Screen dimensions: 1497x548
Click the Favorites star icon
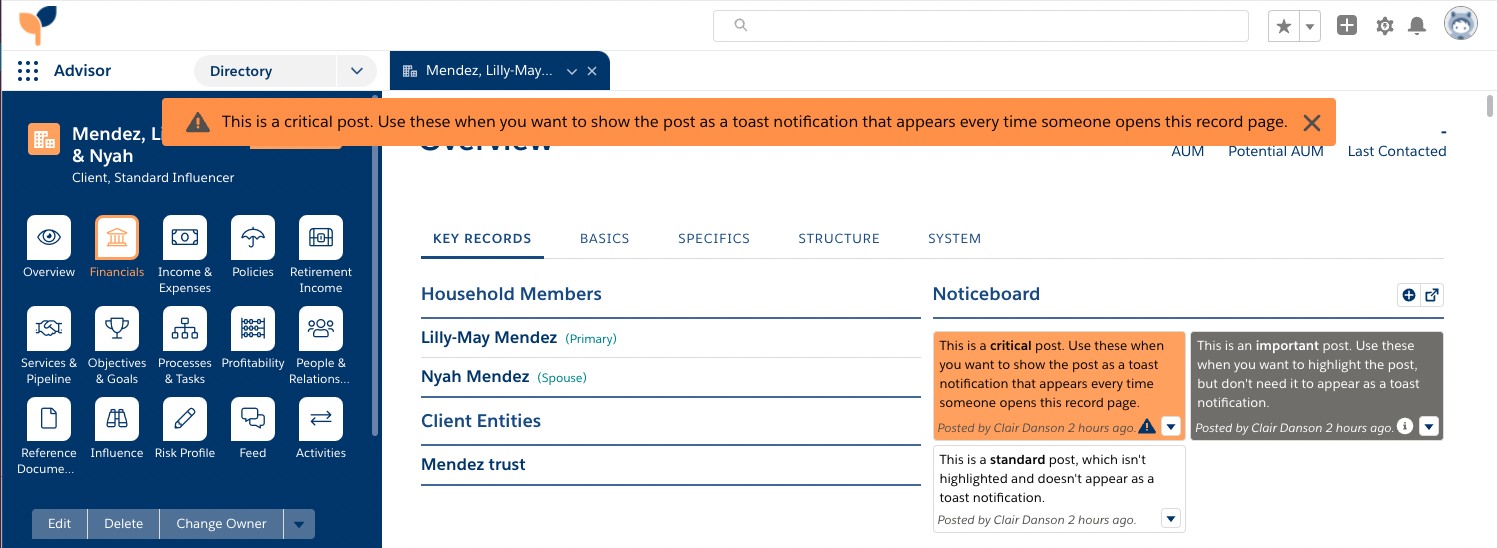1283,26
